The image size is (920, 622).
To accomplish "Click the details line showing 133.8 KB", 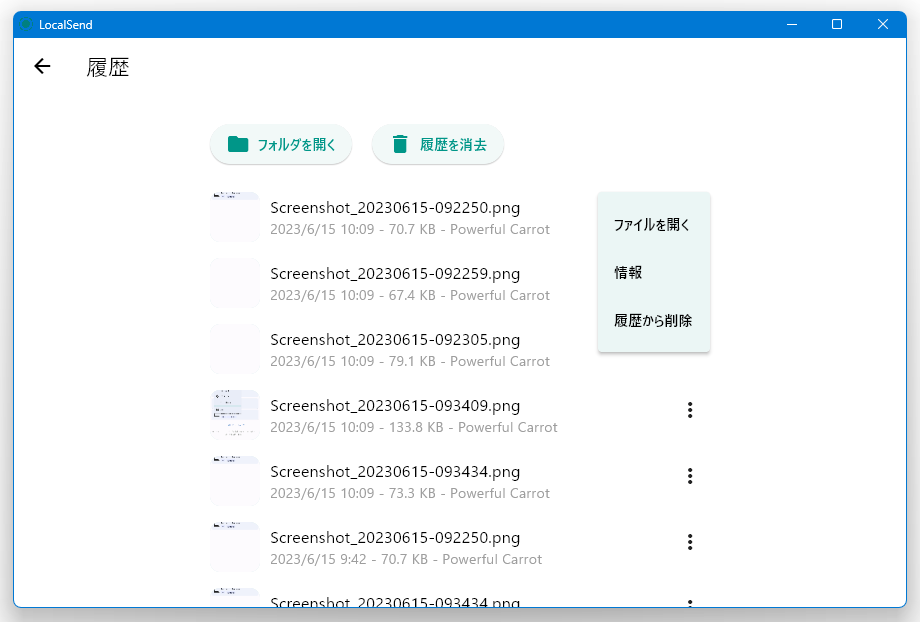I will [414, 427].
